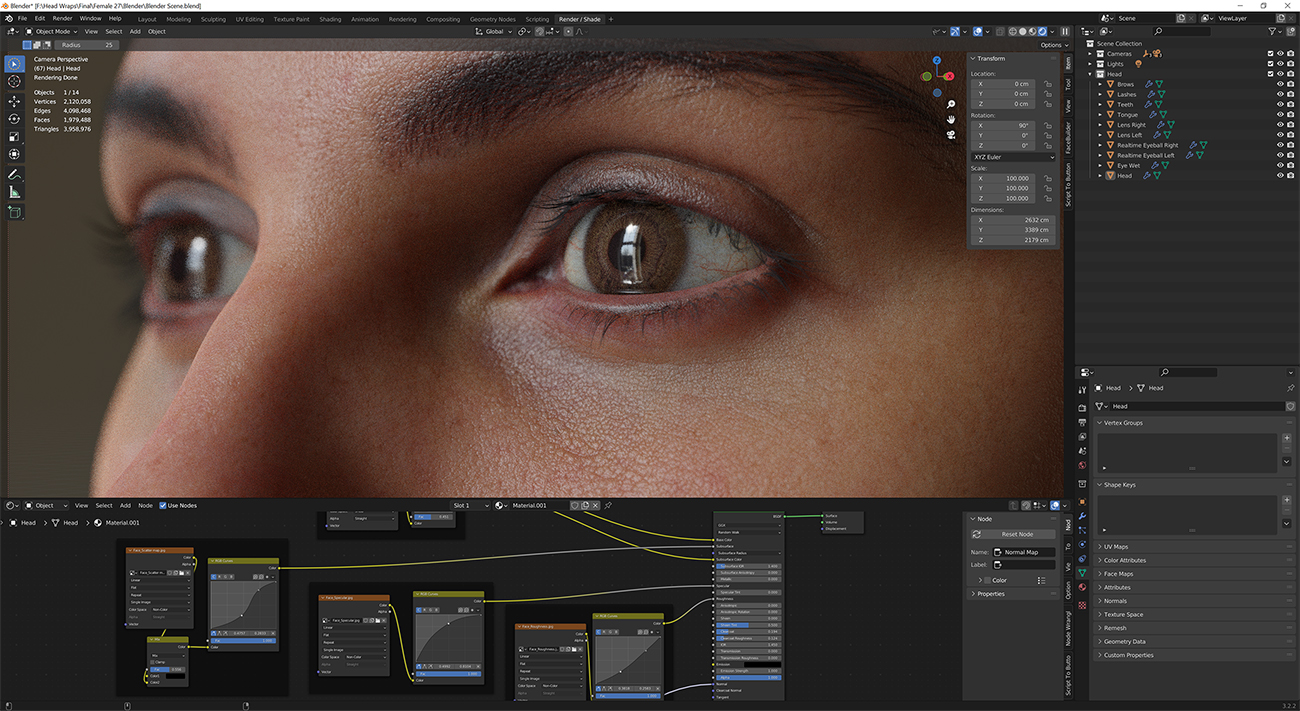The image size is (1300, 711).
Task: Click the zoom magnifier icon in viewport
Action: (x=950, y=104)
